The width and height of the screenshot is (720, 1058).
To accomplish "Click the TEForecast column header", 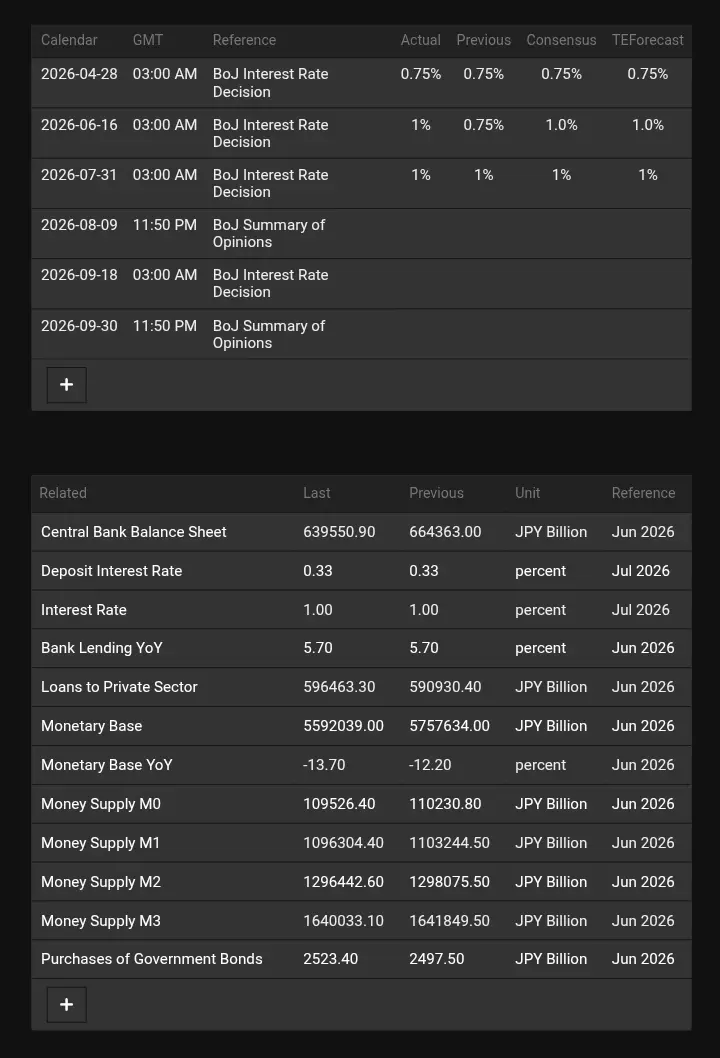I will pos(648,40).
